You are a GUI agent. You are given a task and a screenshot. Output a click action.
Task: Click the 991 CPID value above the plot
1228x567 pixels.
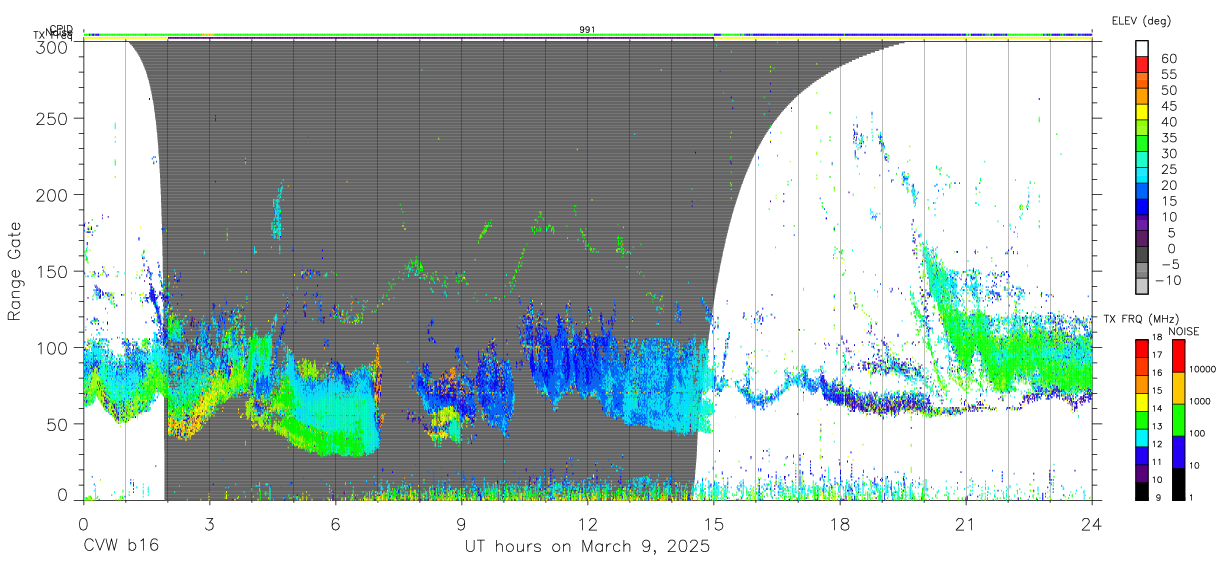(x=588, y=30)
